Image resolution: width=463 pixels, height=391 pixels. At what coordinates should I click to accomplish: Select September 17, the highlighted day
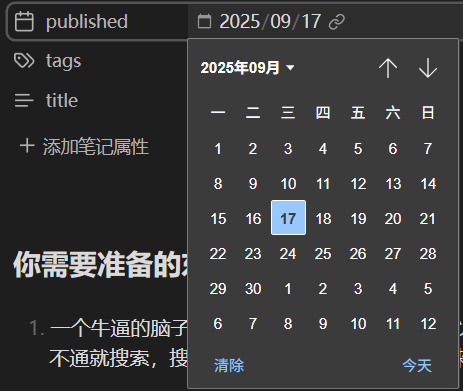[288, 218]
